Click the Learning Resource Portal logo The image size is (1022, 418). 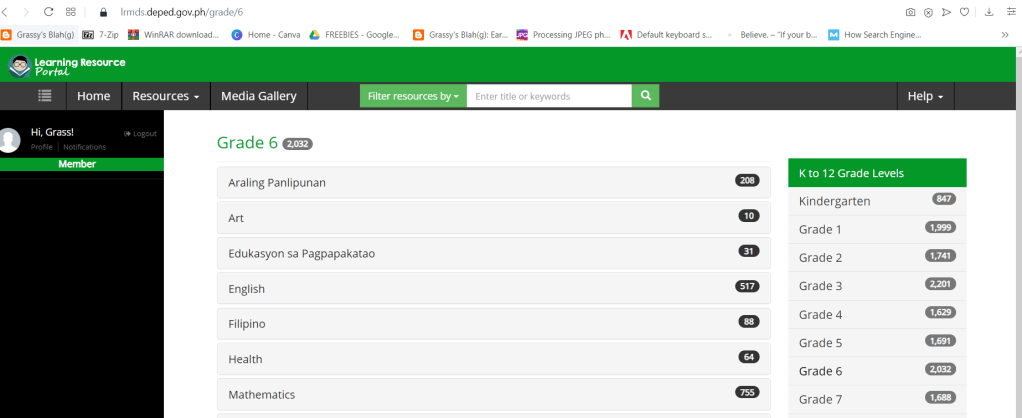[67, 67]
